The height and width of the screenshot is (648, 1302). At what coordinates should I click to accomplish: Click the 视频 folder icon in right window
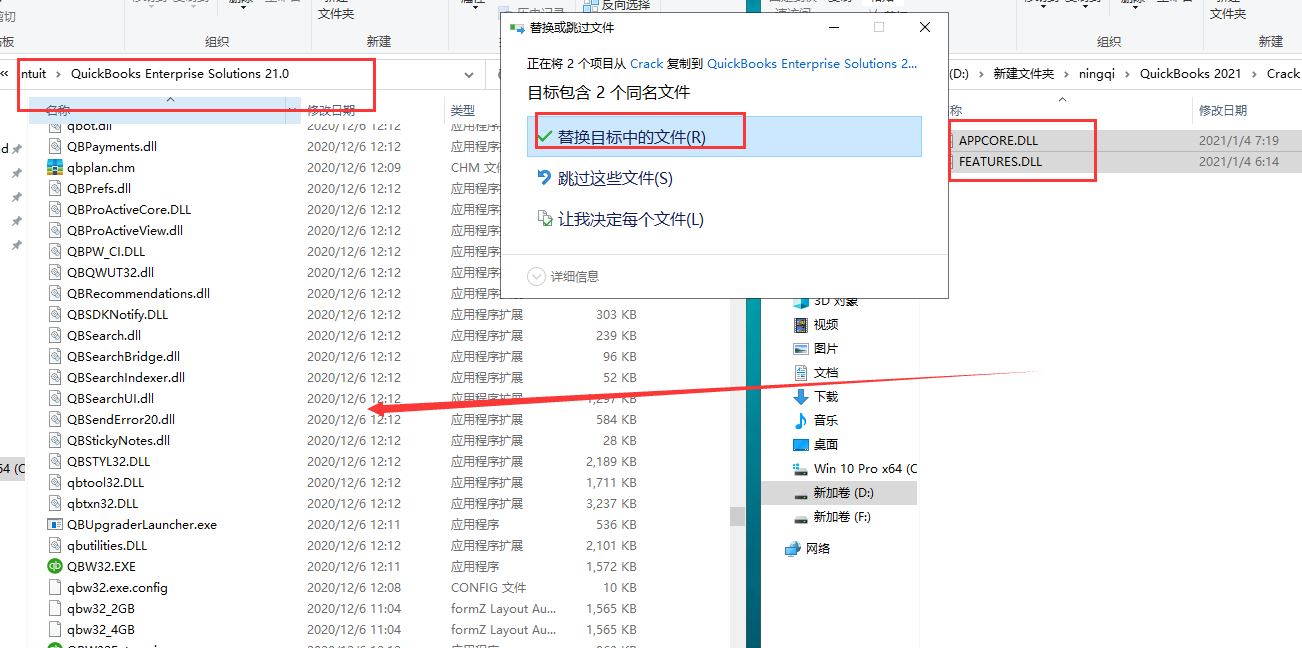pos(800,325)
